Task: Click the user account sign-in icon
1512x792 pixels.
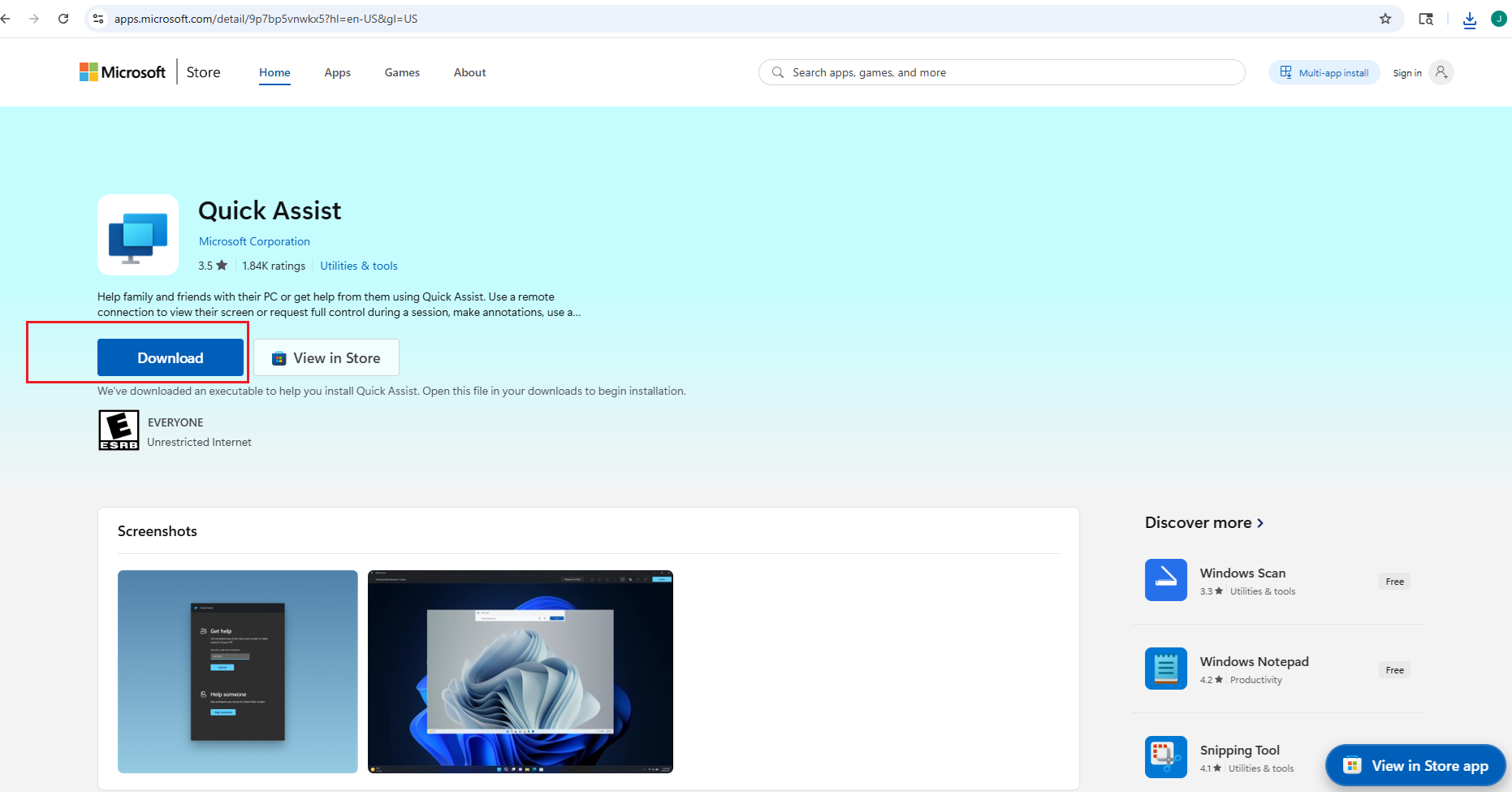Action: point(1441,72)
